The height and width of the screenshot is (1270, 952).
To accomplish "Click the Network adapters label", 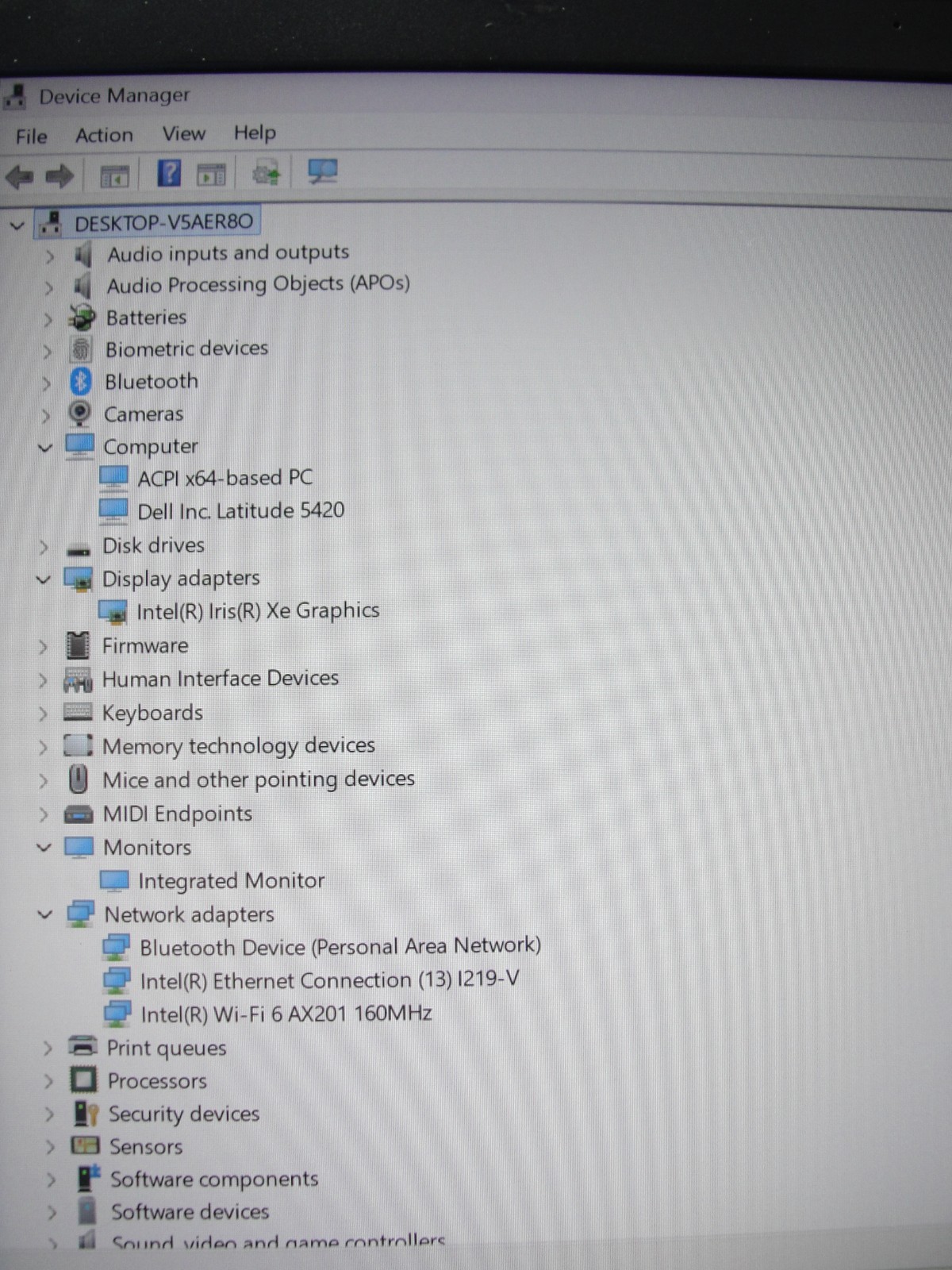I will point(190,914).
